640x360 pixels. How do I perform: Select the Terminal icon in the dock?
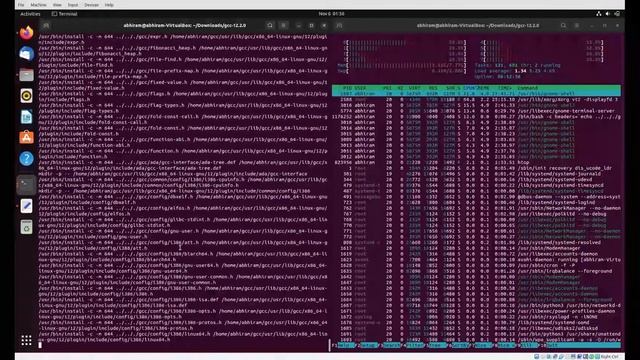click(27, 185)
